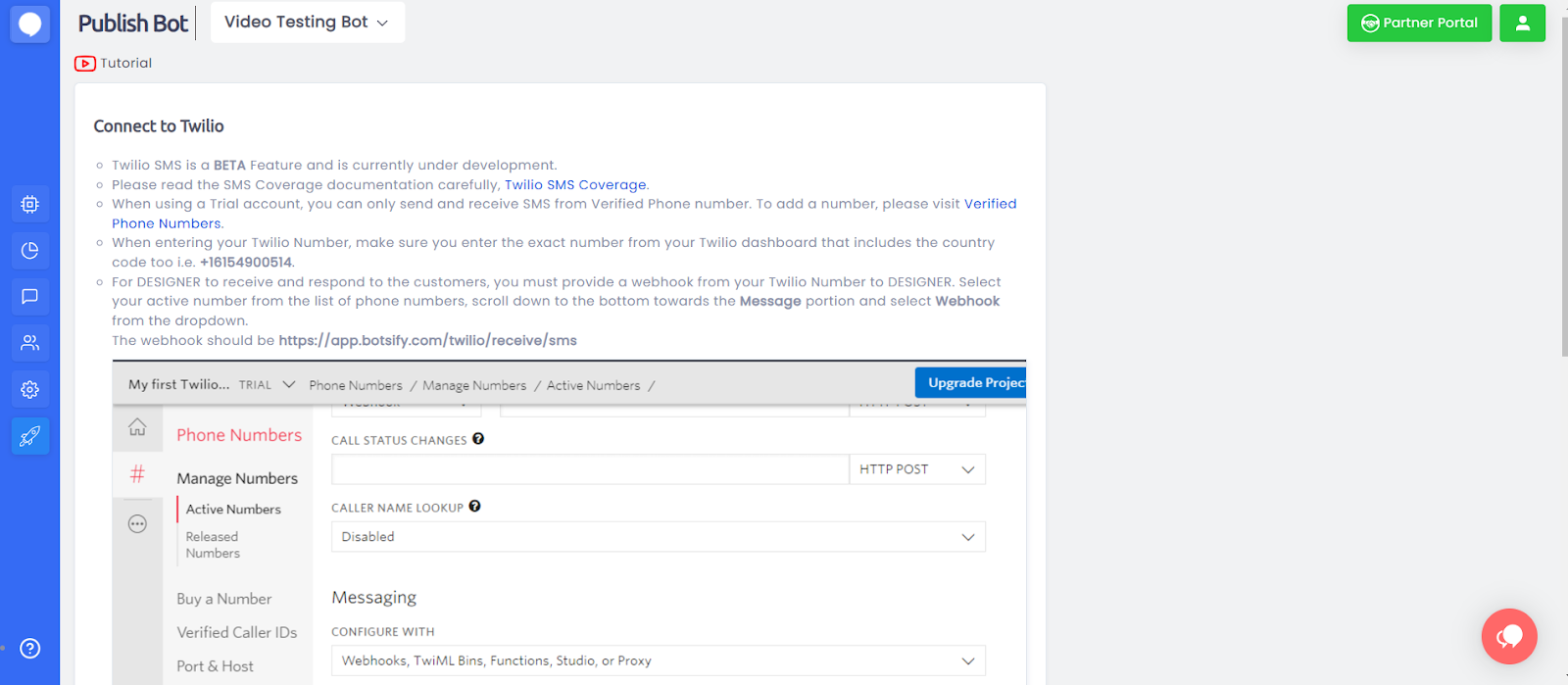Open the chat widget bubble
Image resolution: width=1568 pixels, height=685 pixels.
[1509, 637]
